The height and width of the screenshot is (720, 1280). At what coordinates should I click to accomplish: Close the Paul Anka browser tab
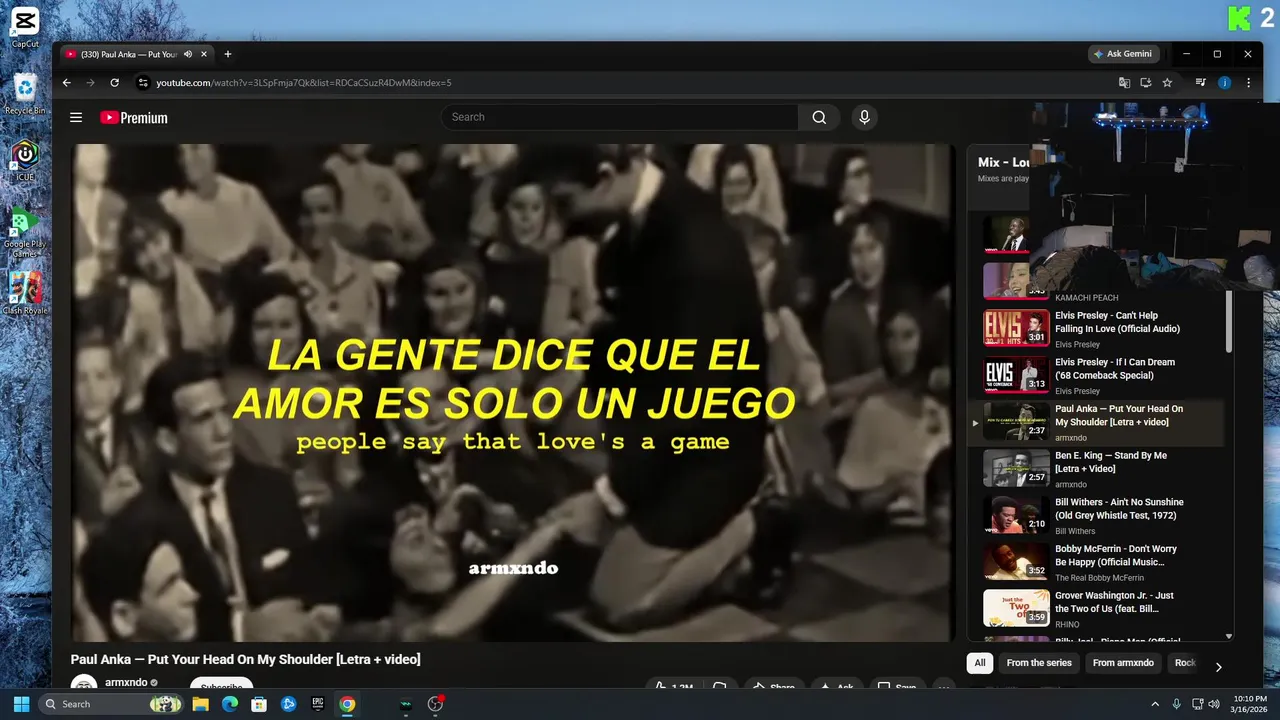204,54
